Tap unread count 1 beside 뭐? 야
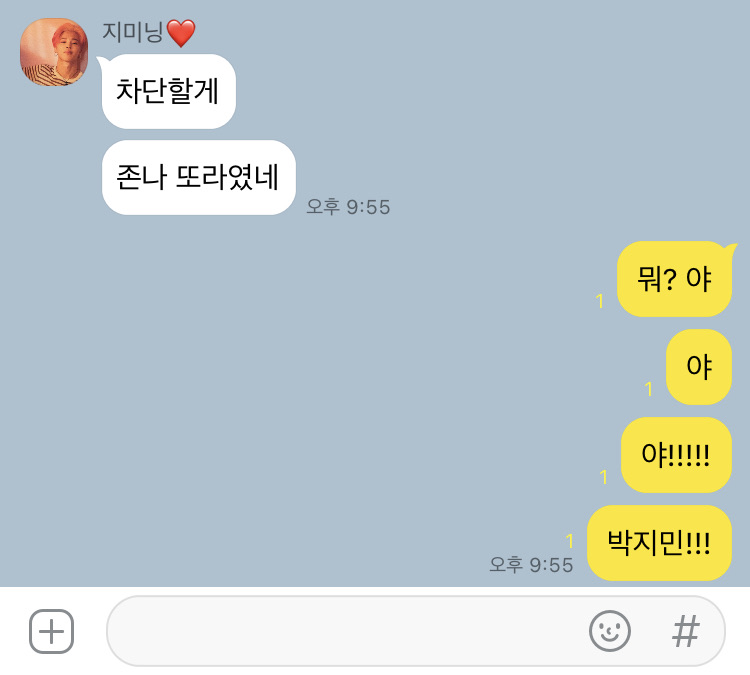This screenshot has width=750, height=675. (600, 301)
